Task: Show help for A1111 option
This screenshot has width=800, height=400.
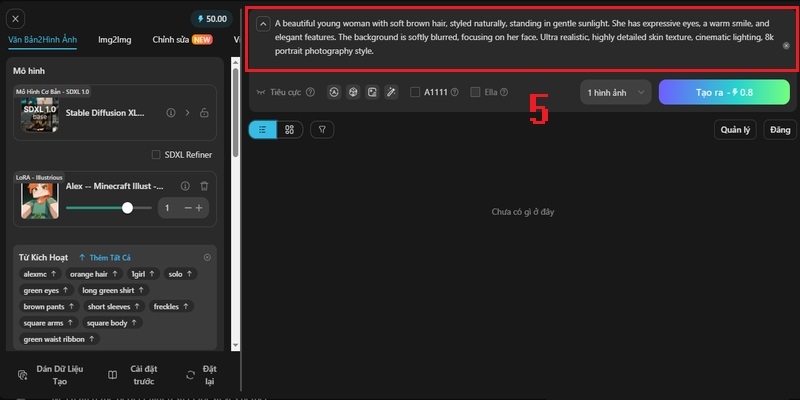Action: (454, 92)
